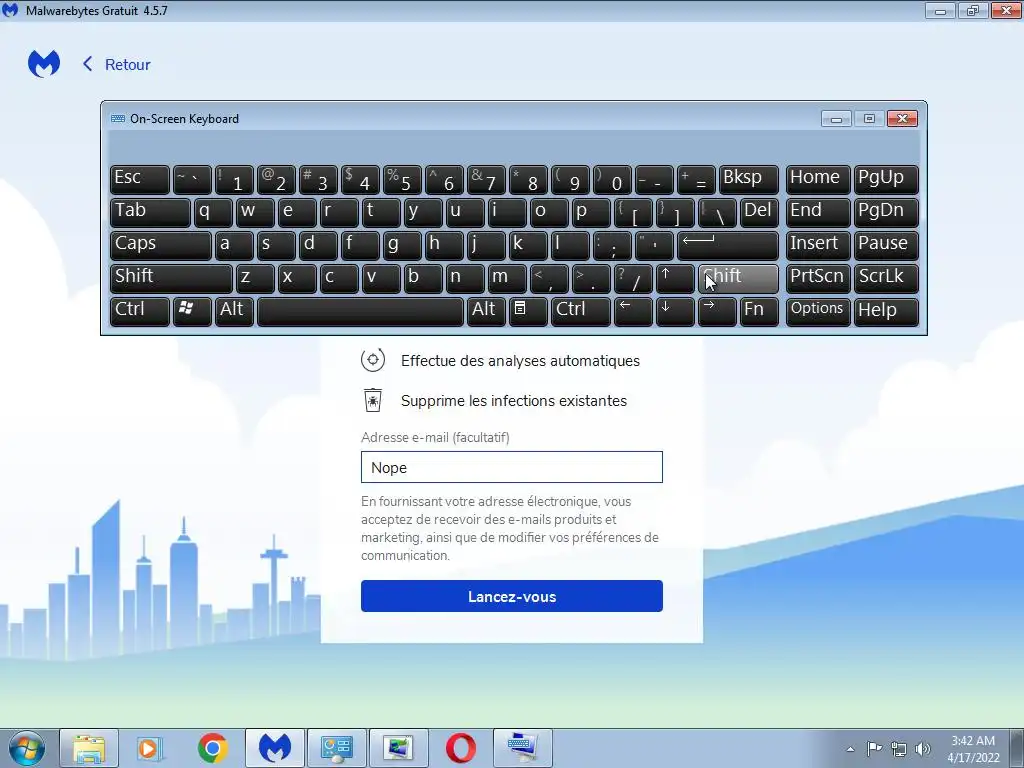The height and width of the screenshot is (768, 1024).
Task: Click the network tray icon
Action: coord(899,749)
